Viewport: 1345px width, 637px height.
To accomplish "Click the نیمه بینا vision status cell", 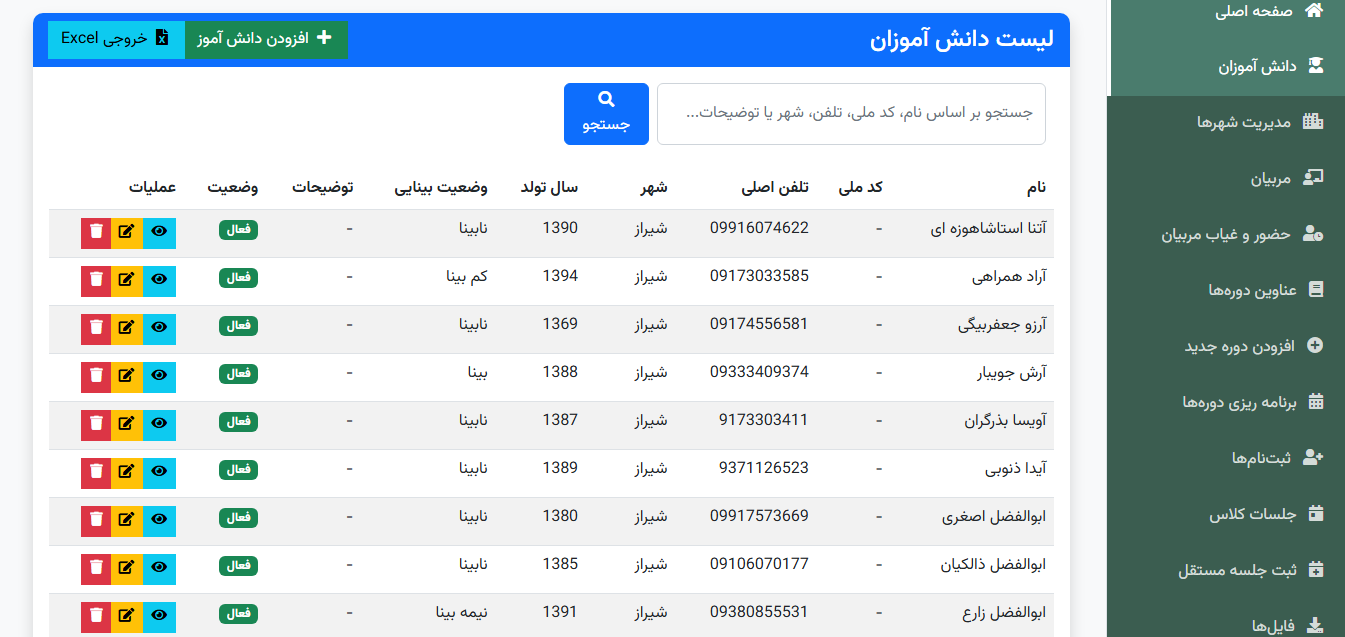I will pos(462,612).
